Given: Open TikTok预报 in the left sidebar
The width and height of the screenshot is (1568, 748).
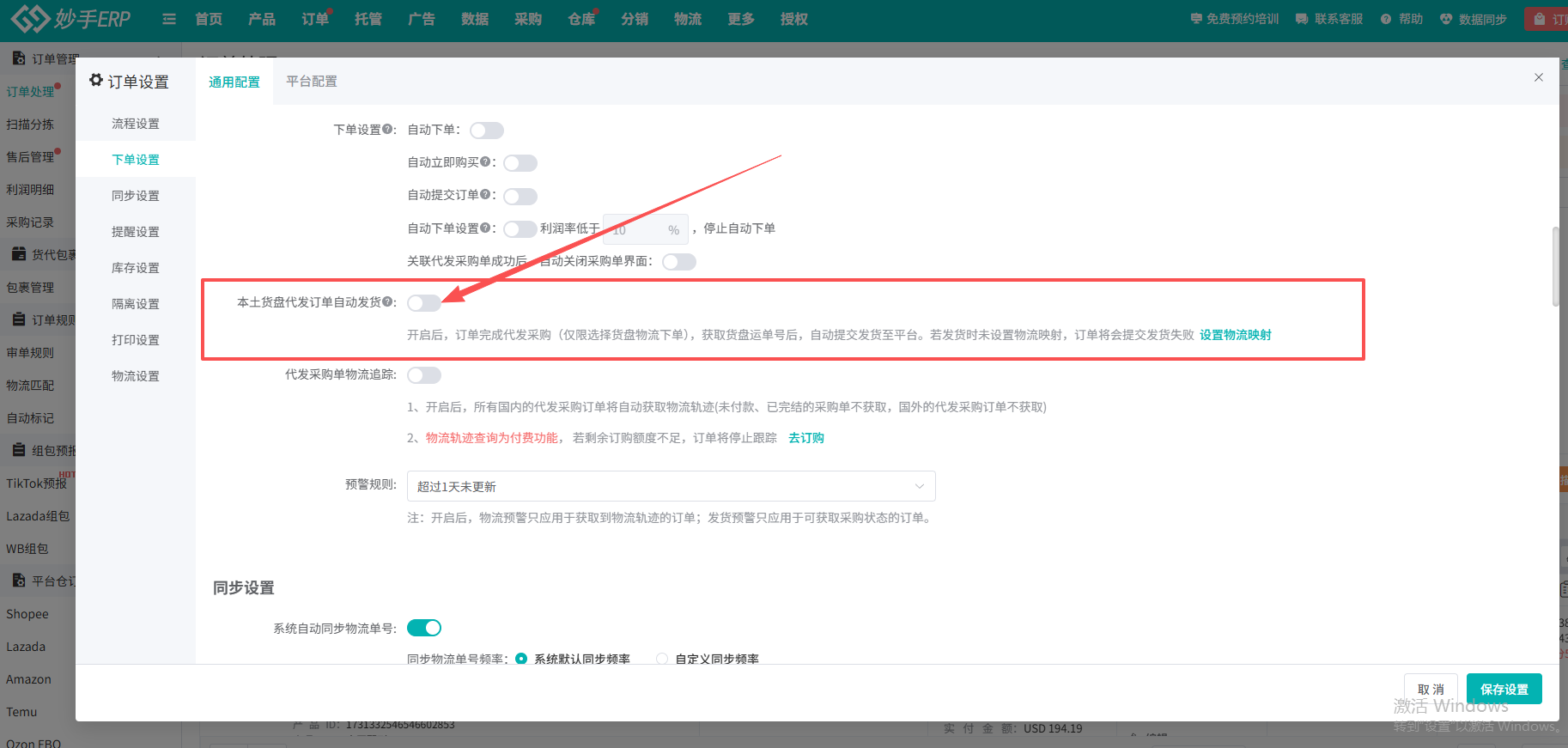Looking at the screenshot, I should pyautogui.click(x=37, y=483).
